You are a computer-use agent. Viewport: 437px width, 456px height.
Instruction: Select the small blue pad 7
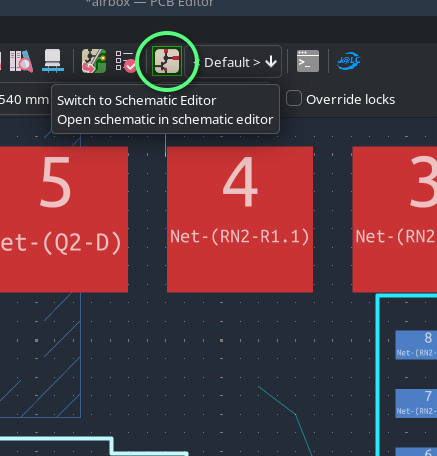(x=416, y=403)
